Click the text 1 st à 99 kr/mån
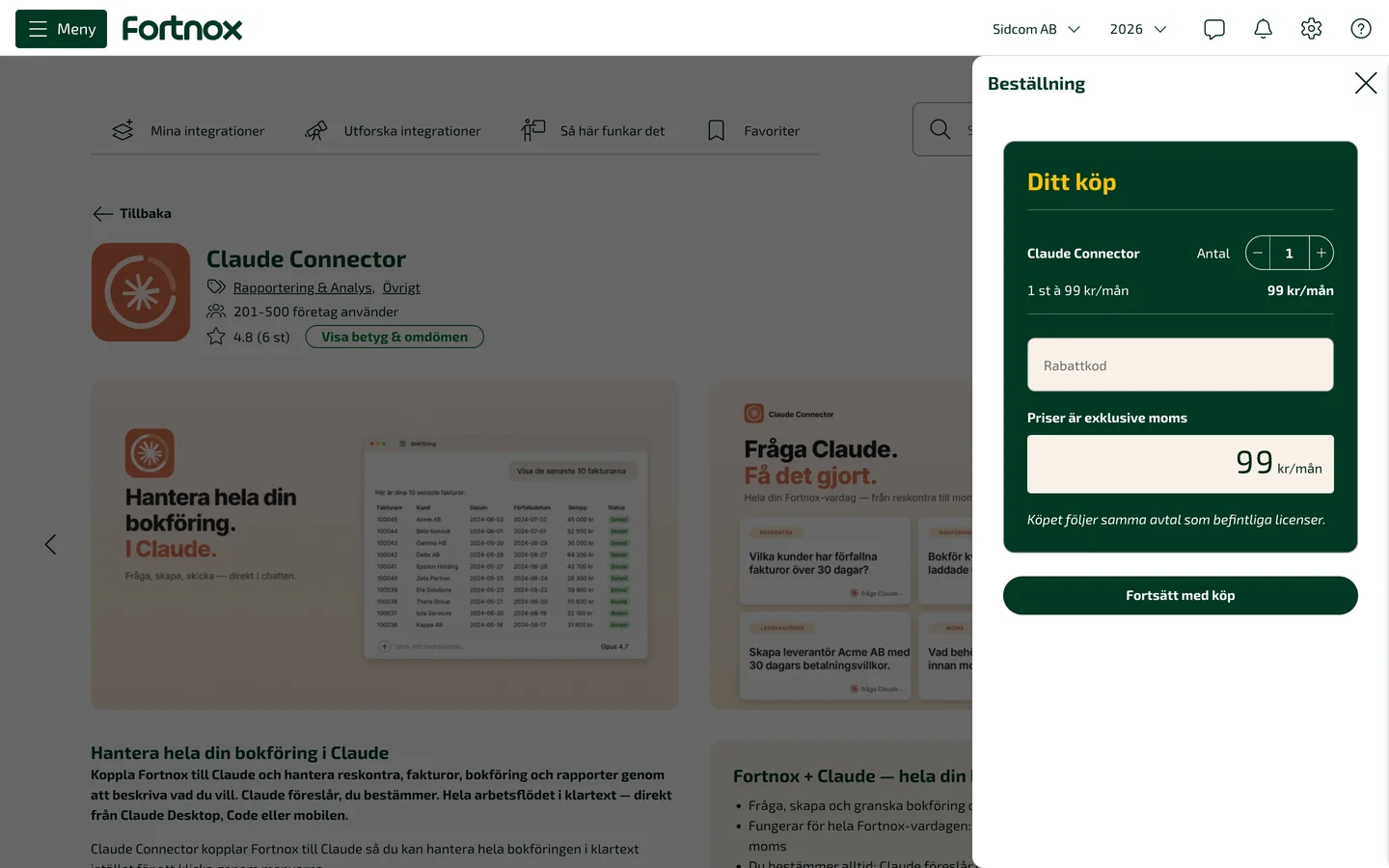The width and height of the screenshot is (1389, 868). pyautogui.click(x=1077, y=290)
